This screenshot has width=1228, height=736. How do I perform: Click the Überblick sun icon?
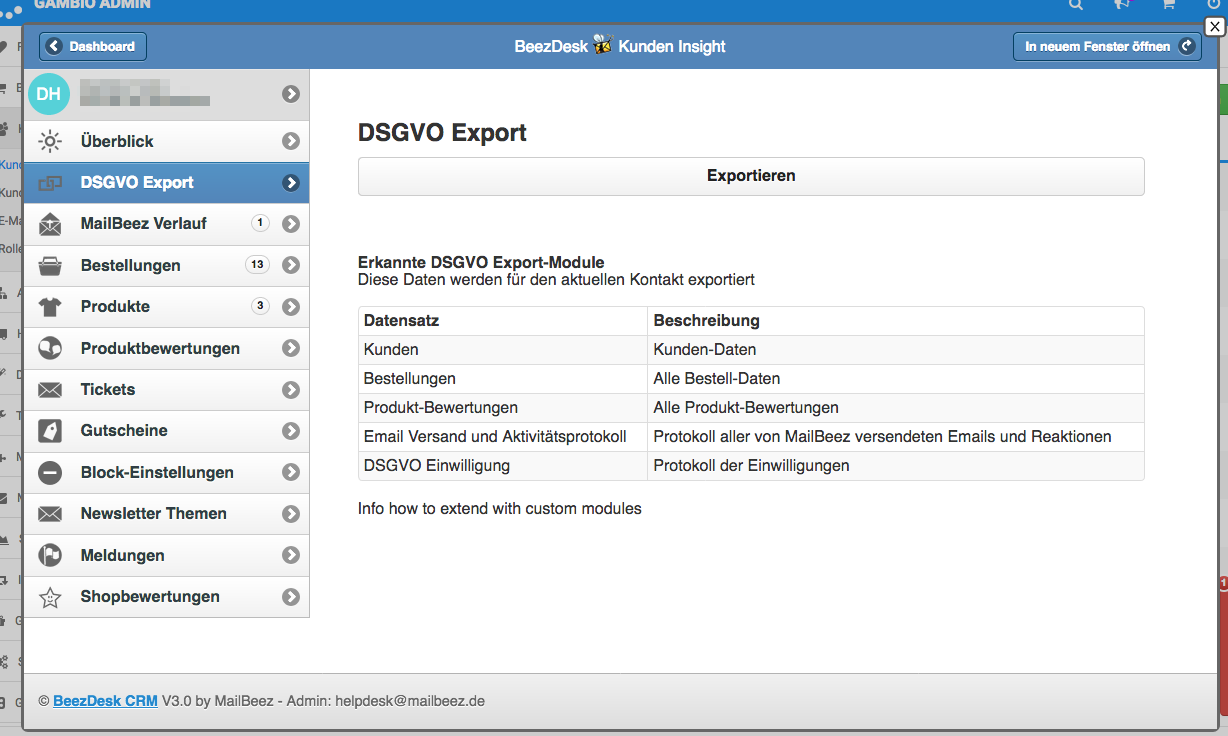[x=50, y=141]
